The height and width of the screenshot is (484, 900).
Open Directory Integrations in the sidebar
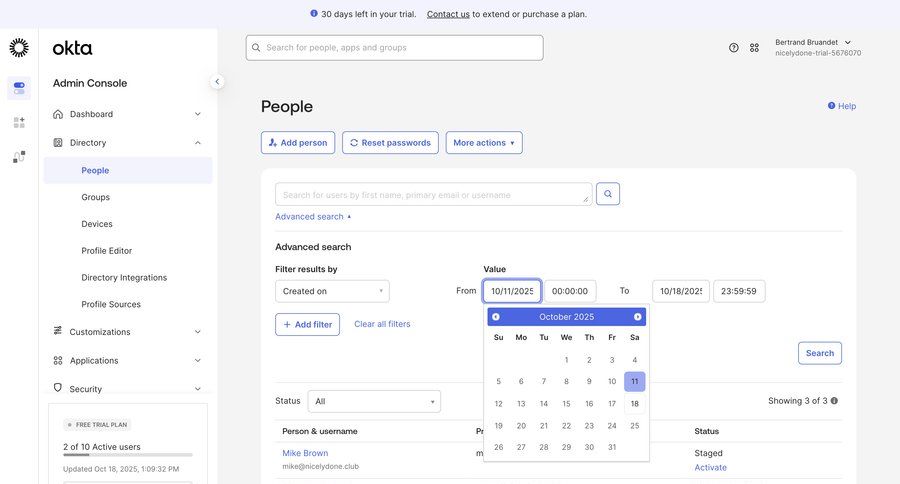124,277
